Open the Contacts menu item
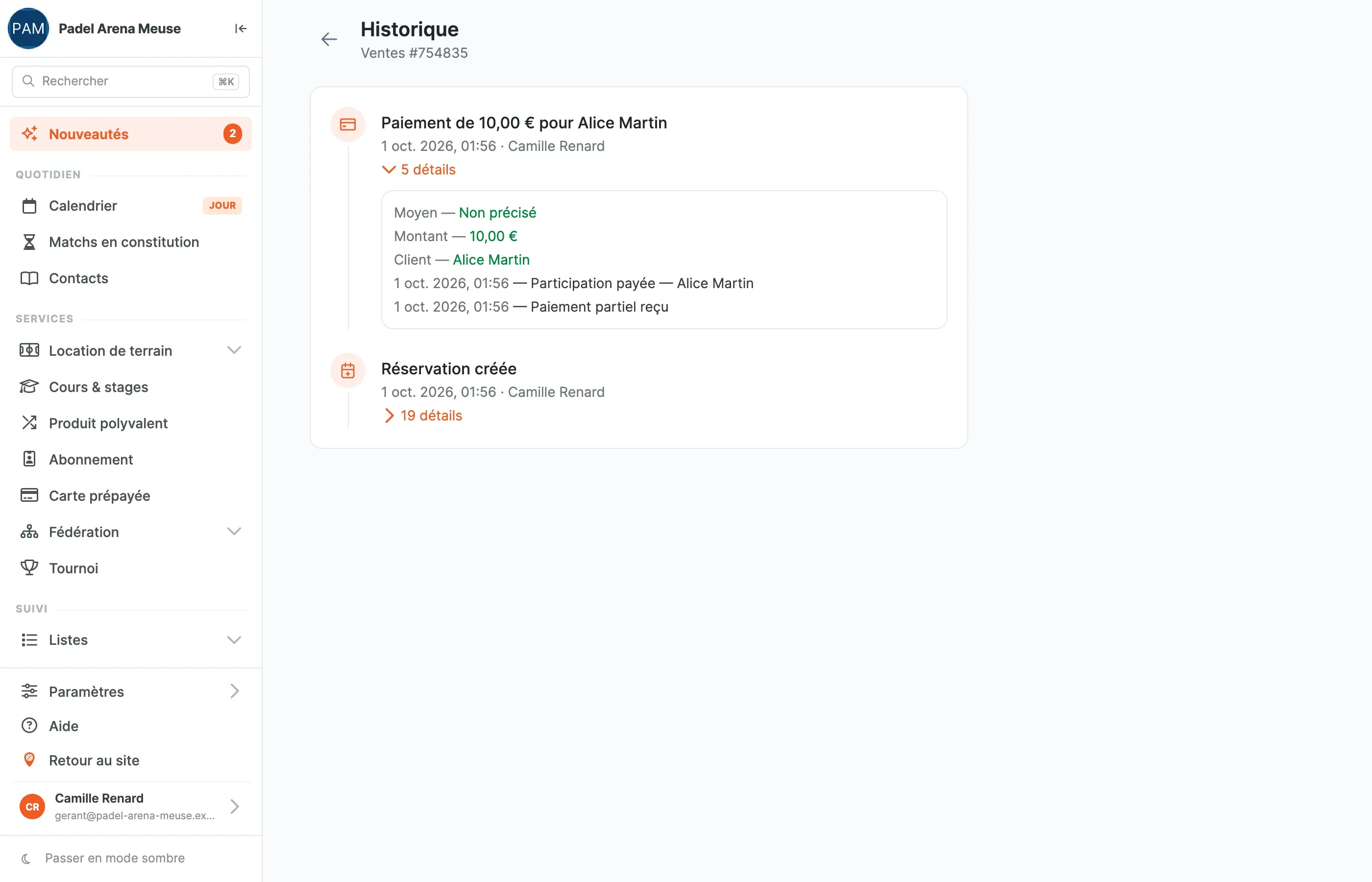This screenshot has width=1372, height=882. pos(130,278)
